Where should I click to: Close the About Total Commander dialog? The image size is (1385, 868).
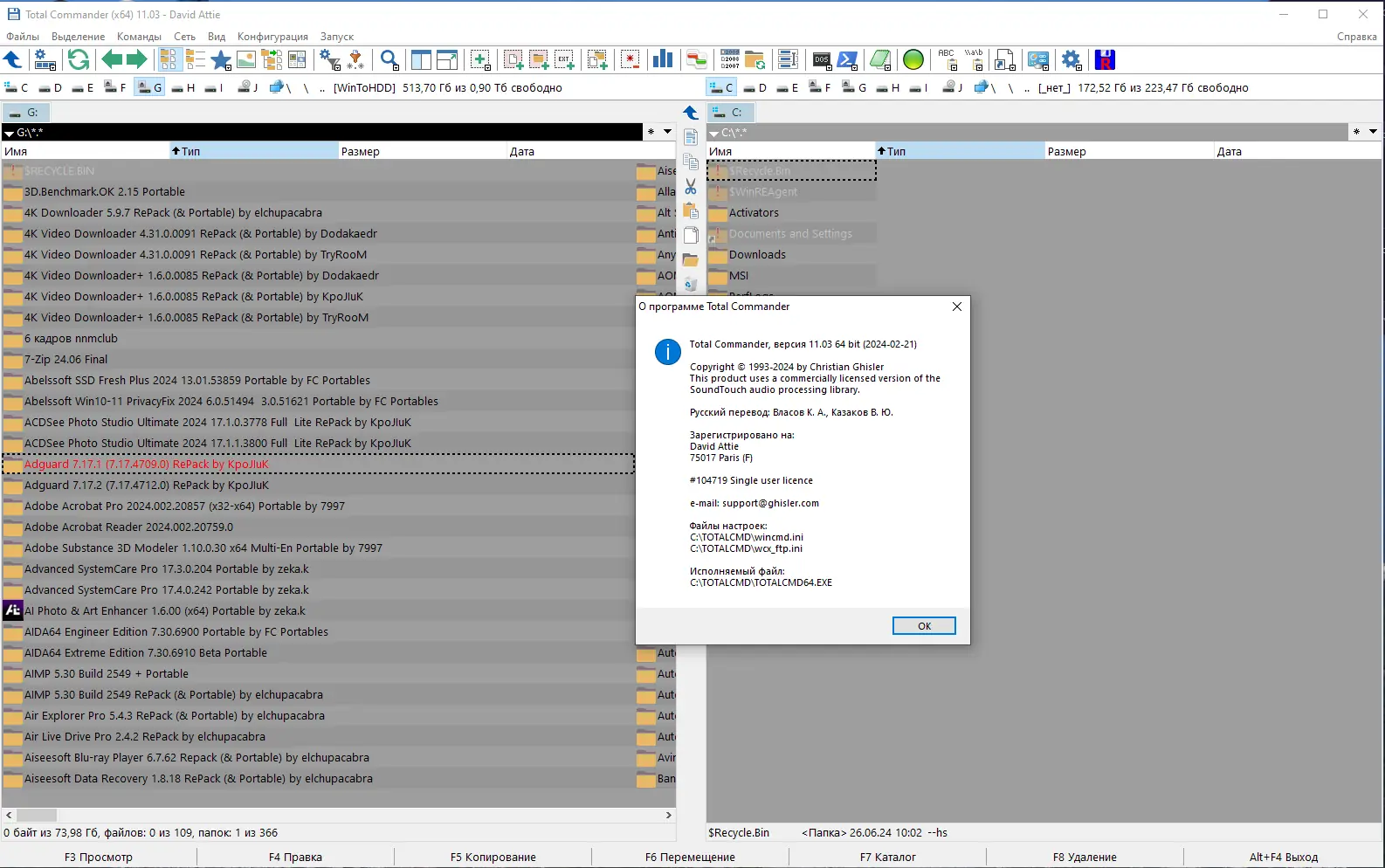coord(957,307)
